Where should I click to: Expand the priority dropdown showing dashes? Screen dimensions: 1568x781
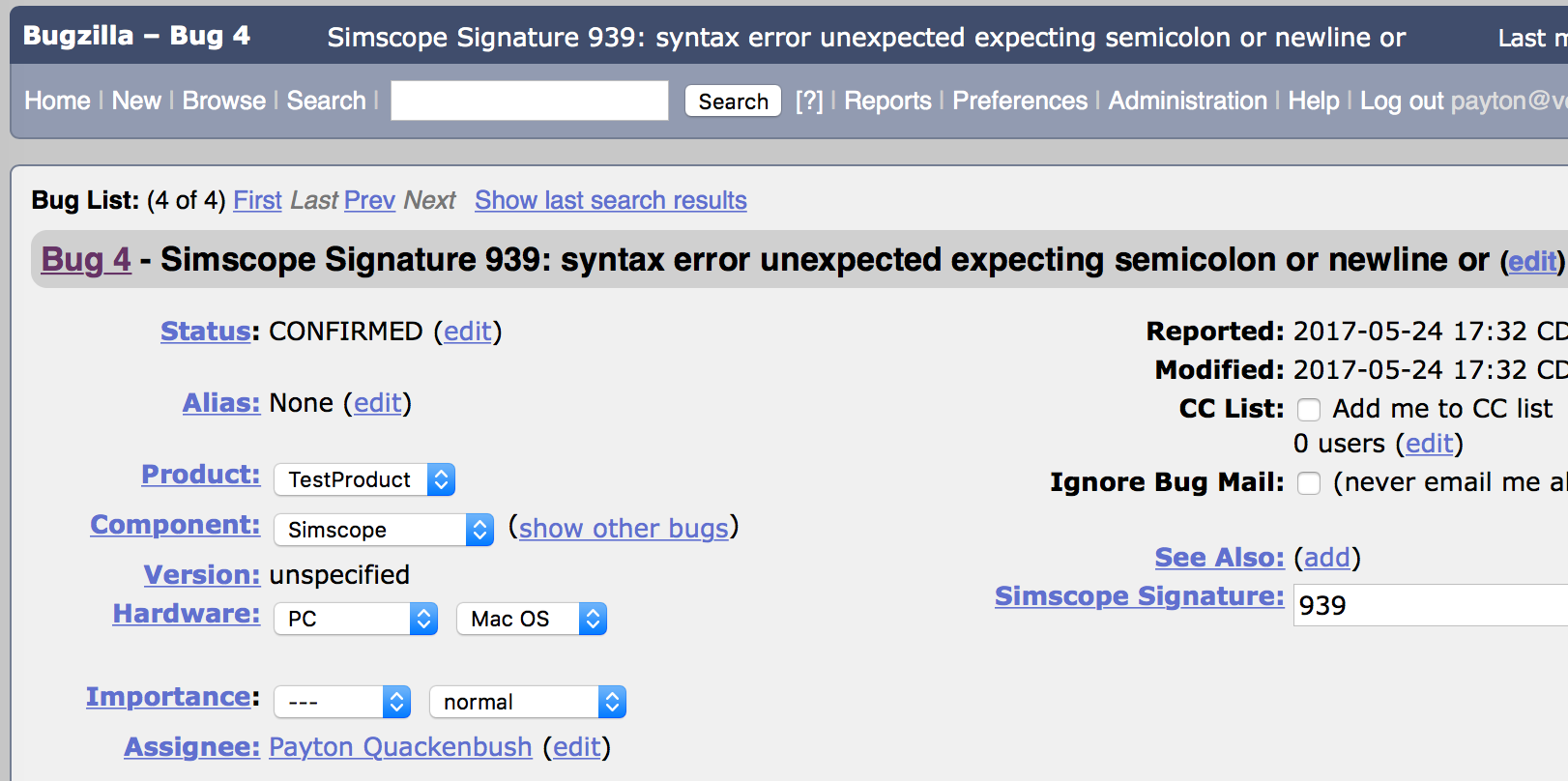342,702
